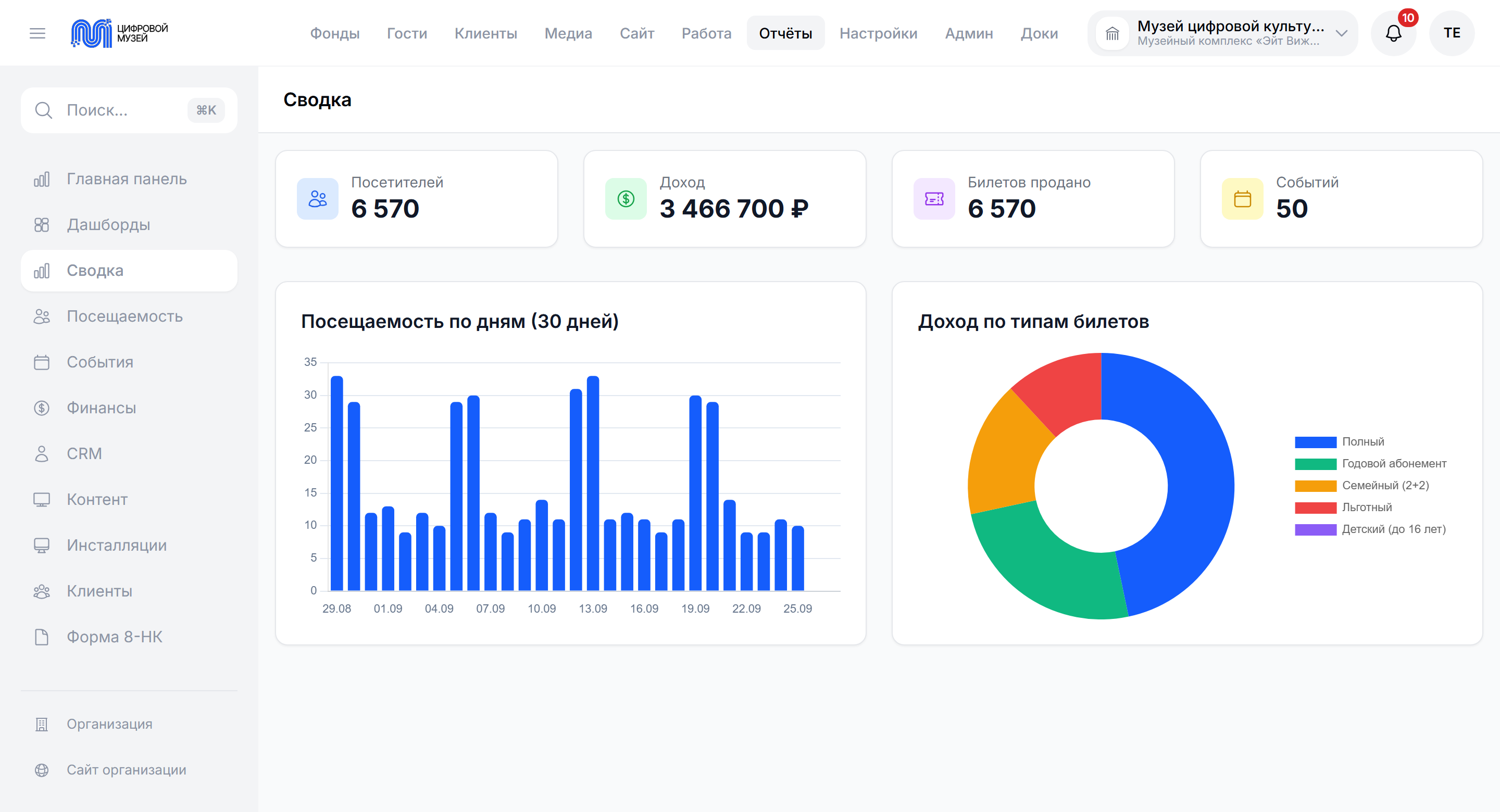Click the Цифровой музей logo
The image size is (1500, 812).
tap(119, 33)
